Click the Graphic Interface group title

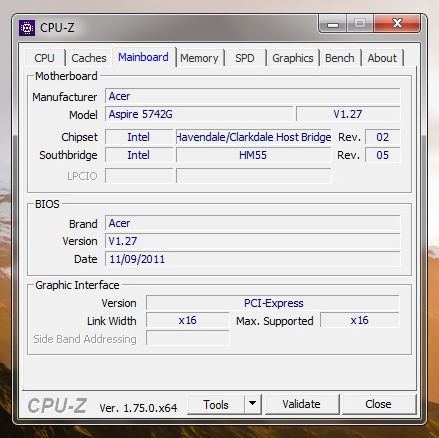point(77,285)
